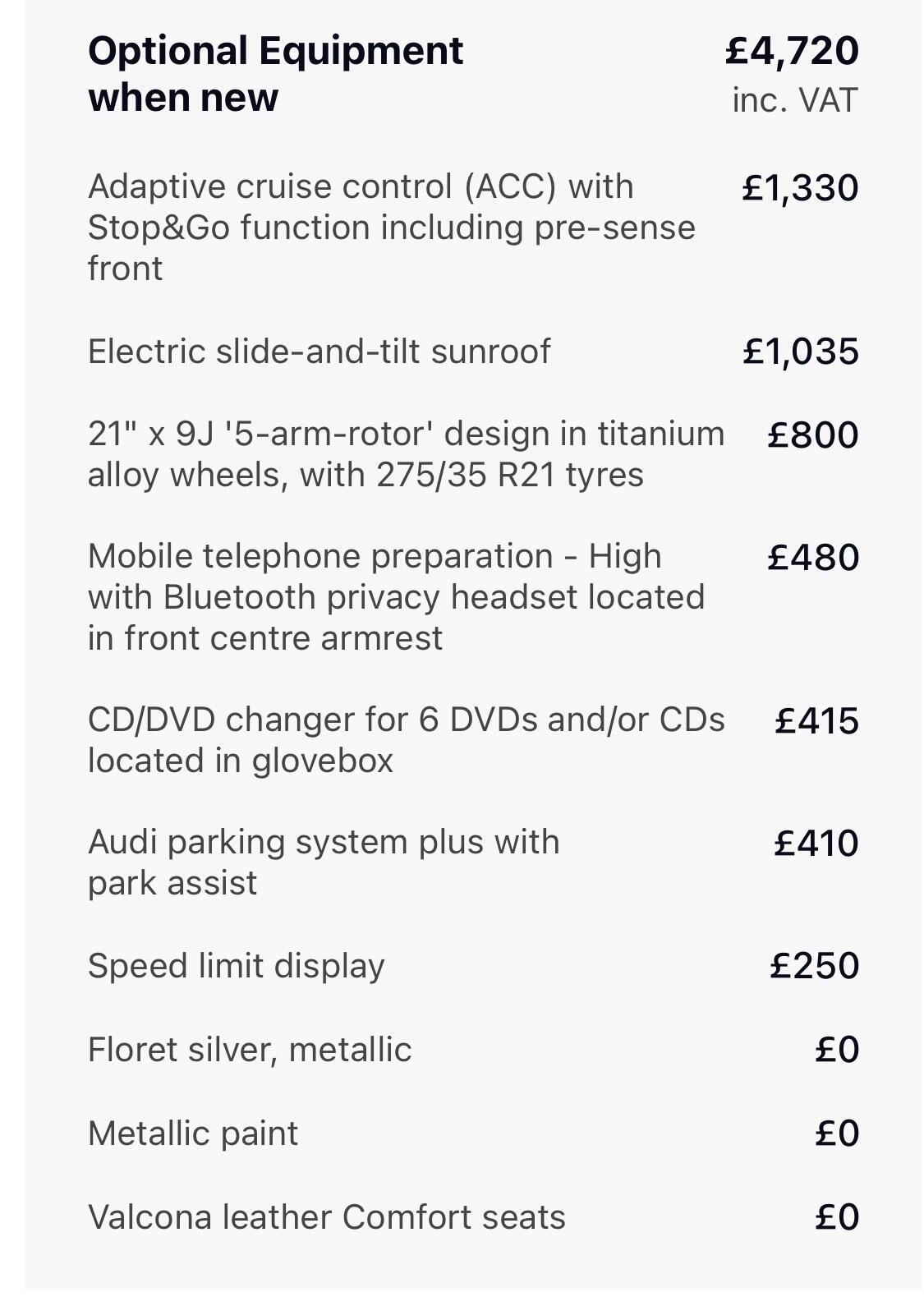924x1306 pixels.
Task: Select Electric slide-and-tilt sunroof option
Action: pyautogui.click(x=319, y=352)
